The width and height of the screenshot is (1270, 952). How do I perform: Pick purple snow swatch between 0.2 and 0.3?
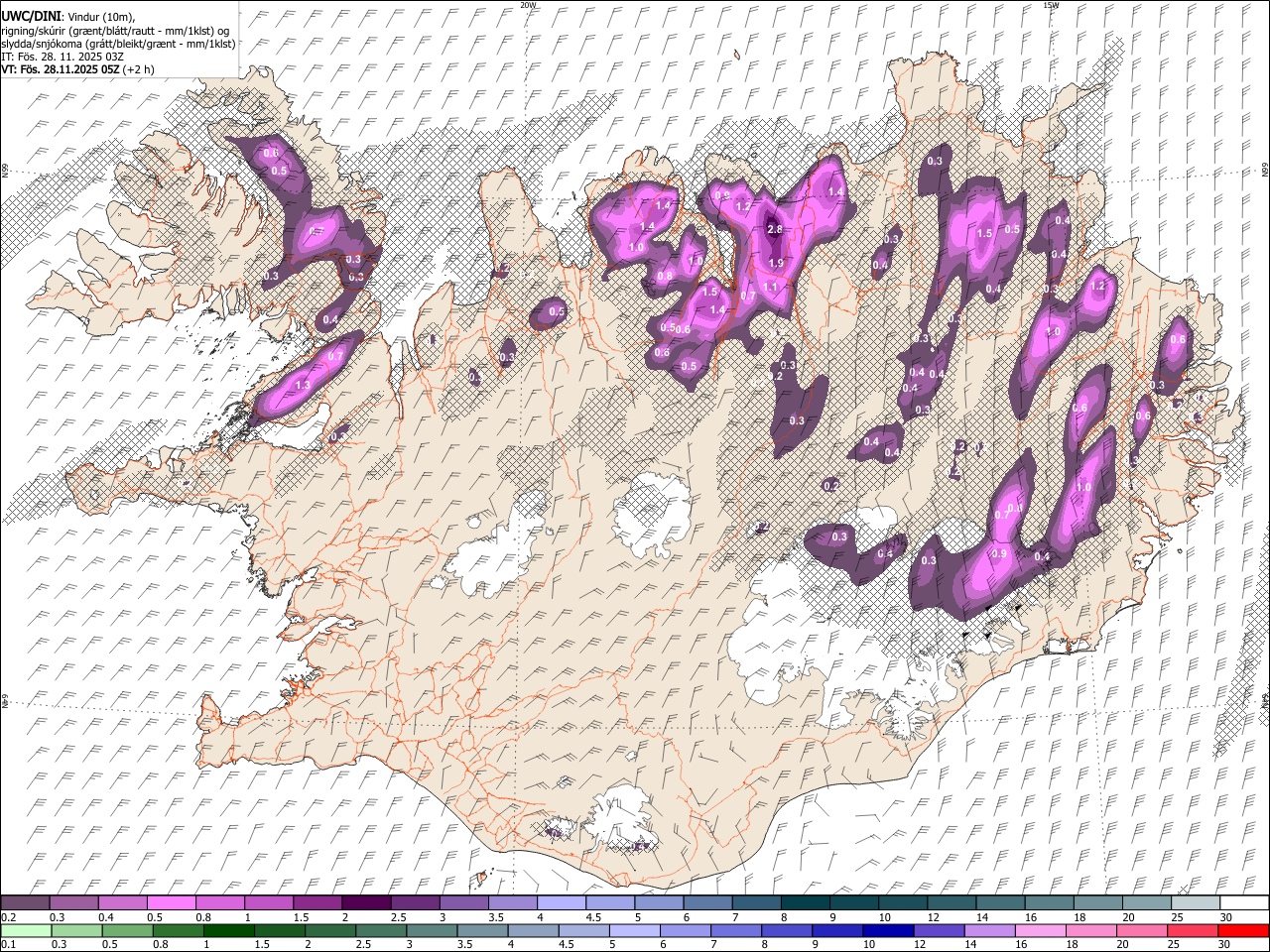pyautogui.click(x=25, y=902)
